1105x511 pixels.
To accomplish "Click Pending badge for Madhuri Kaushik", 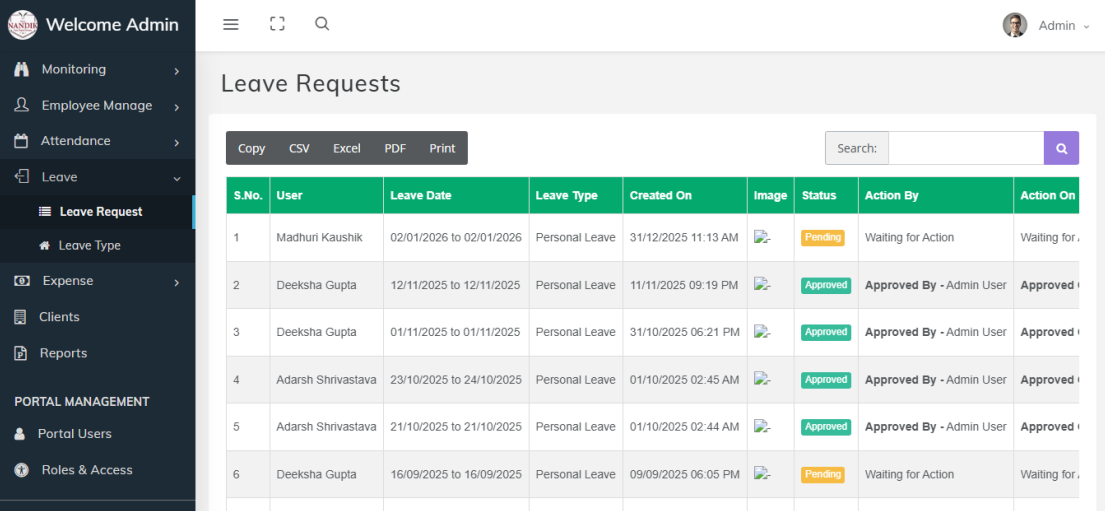I will (x=822, y=238).
